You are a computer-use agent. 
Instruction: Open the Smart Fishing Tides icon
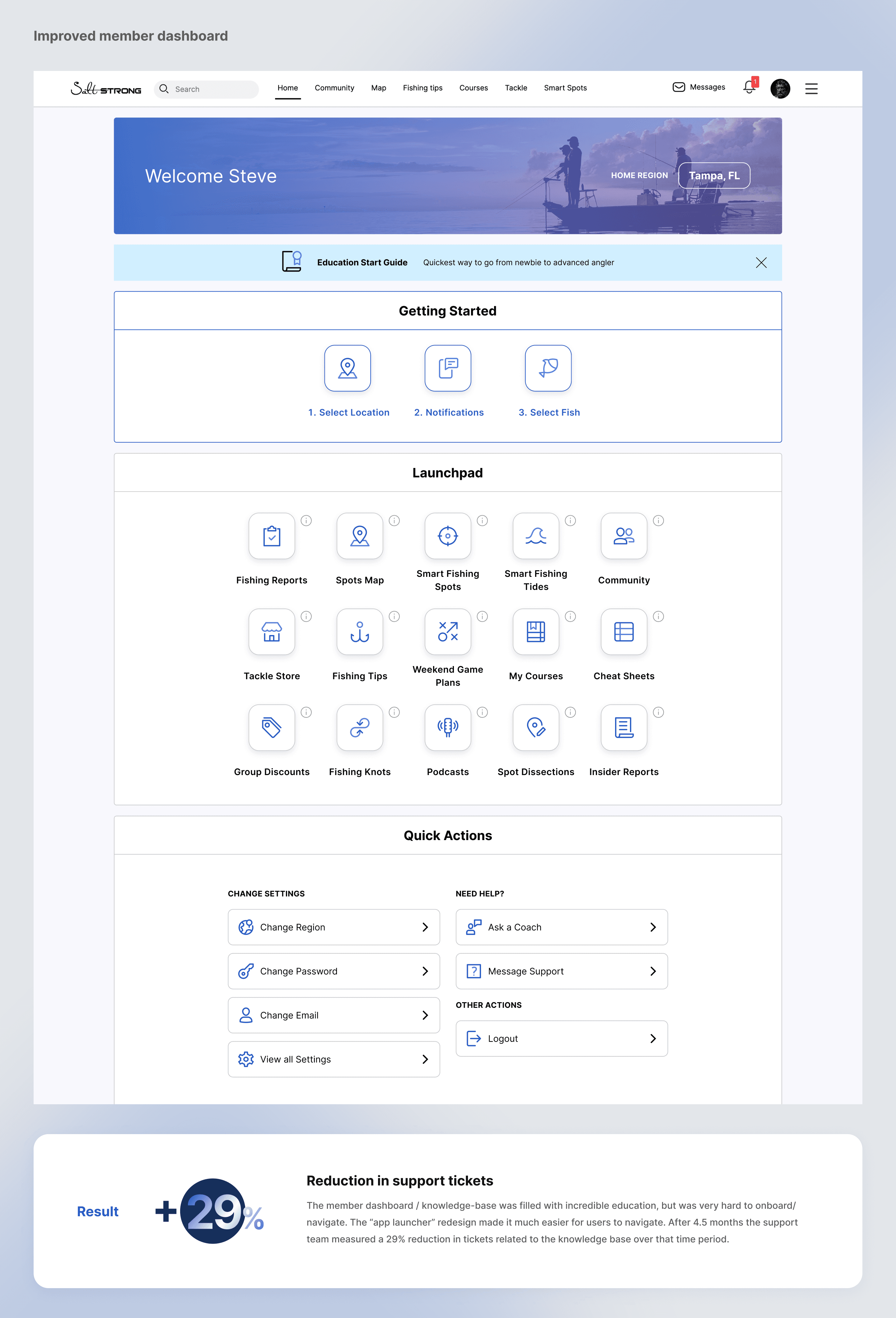tap(535, 536)
